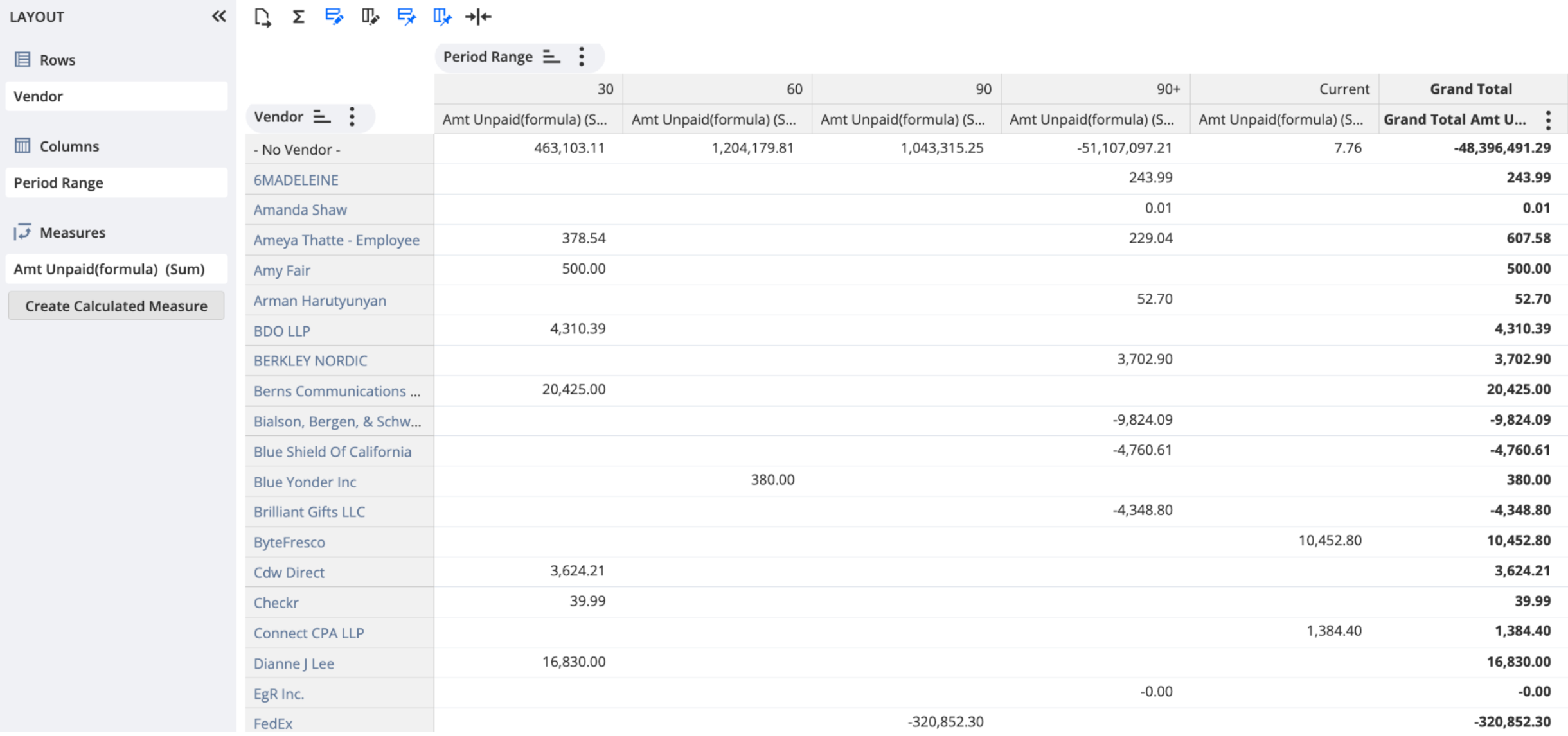This screenshot has height=736, width=1568.
Task: Open the Cdw Direct vendor link
Action: [289, 572]
